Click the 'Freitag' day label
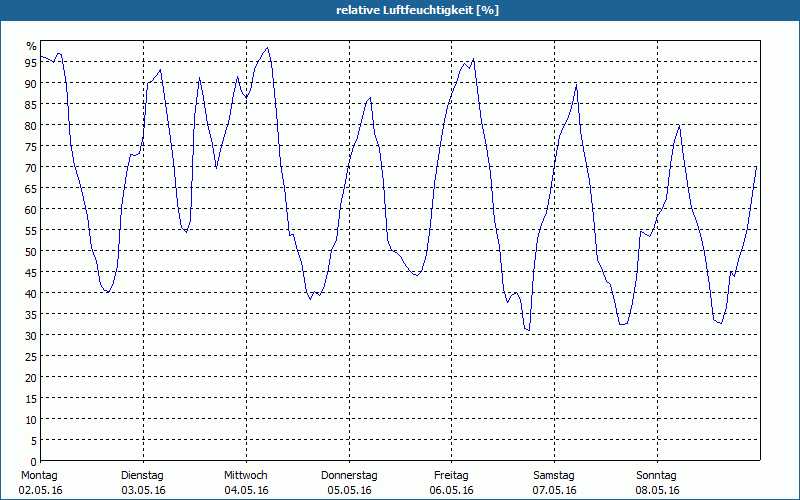Viewport: 800px width, 500px height. (x=452, y=476)
